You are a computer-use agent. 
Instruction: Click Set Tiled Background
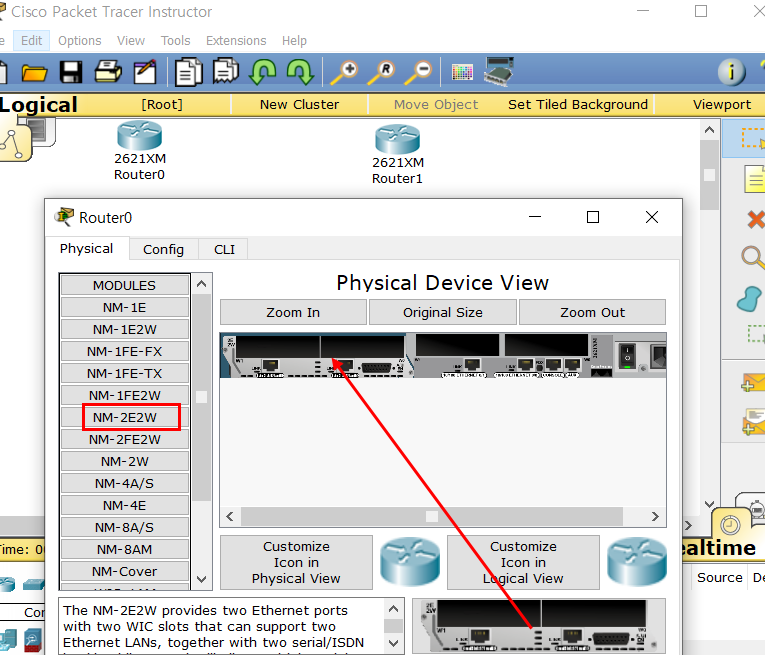tap(578, 104)
